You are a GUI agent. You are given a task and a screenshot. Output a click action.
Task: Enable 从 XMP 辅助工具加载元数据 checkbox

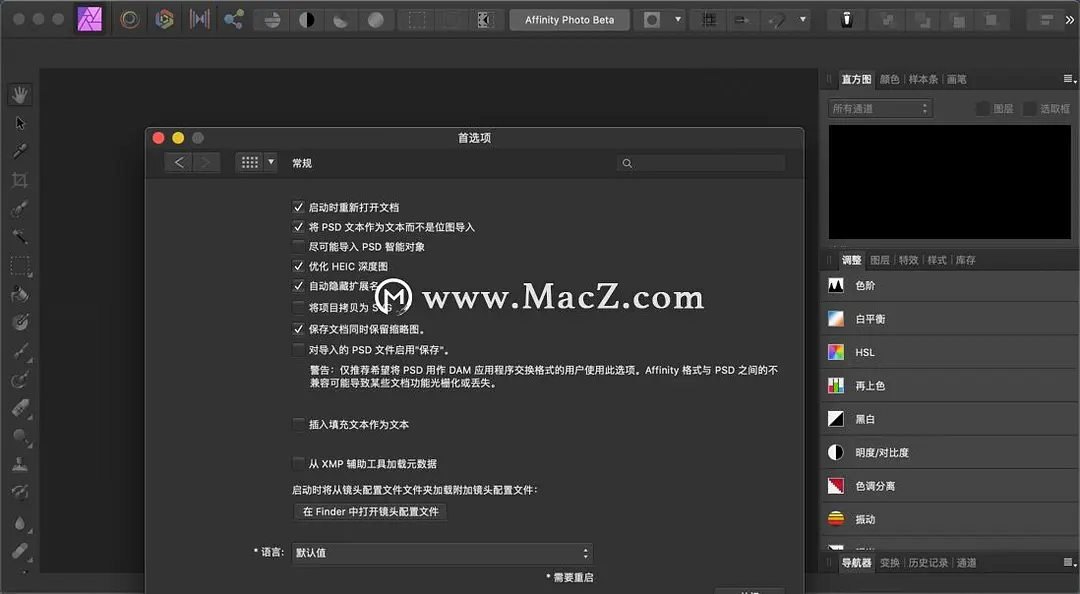pos(298,463)
